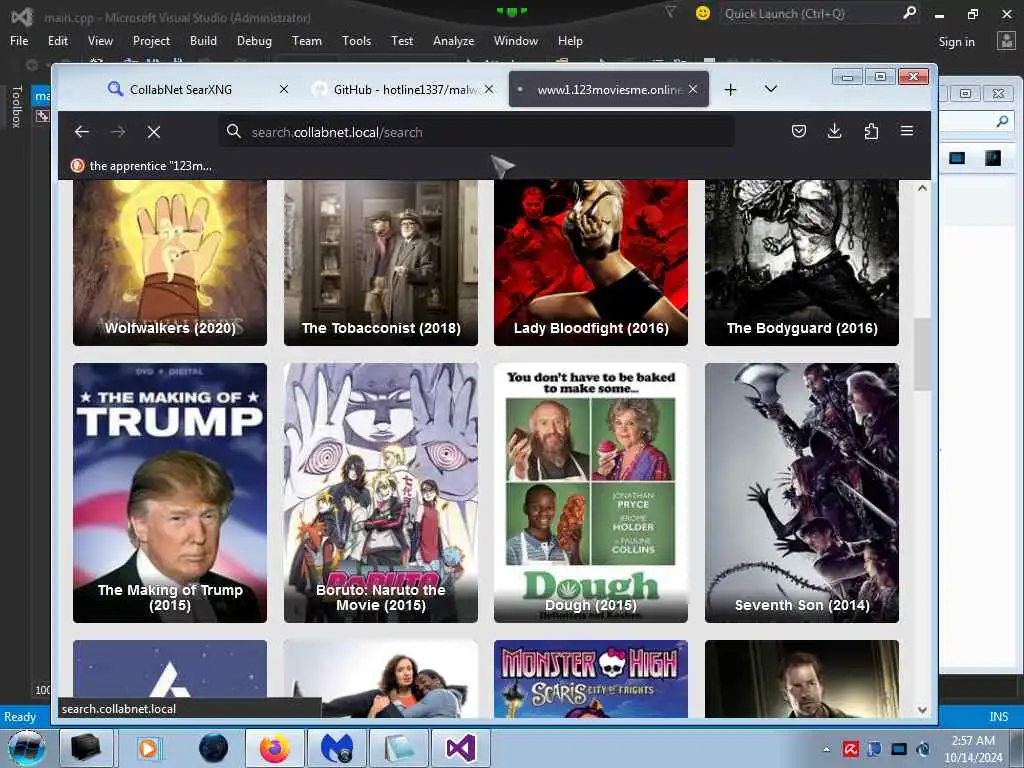Screen dimensions: 1024x768
Task: Click the browser address bar URL field
Action: pos(477,132)
